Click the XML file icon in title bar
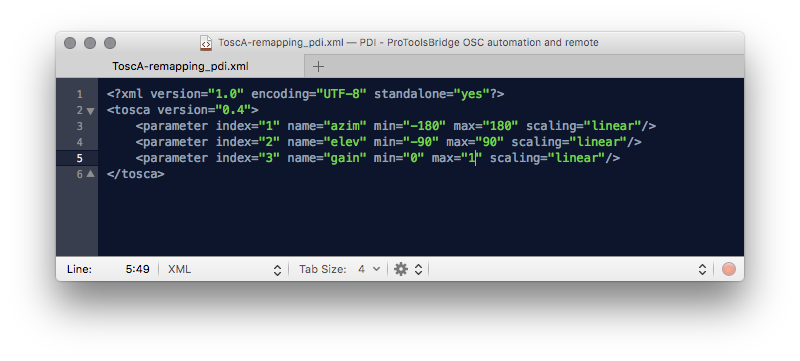 click(206, 43)
